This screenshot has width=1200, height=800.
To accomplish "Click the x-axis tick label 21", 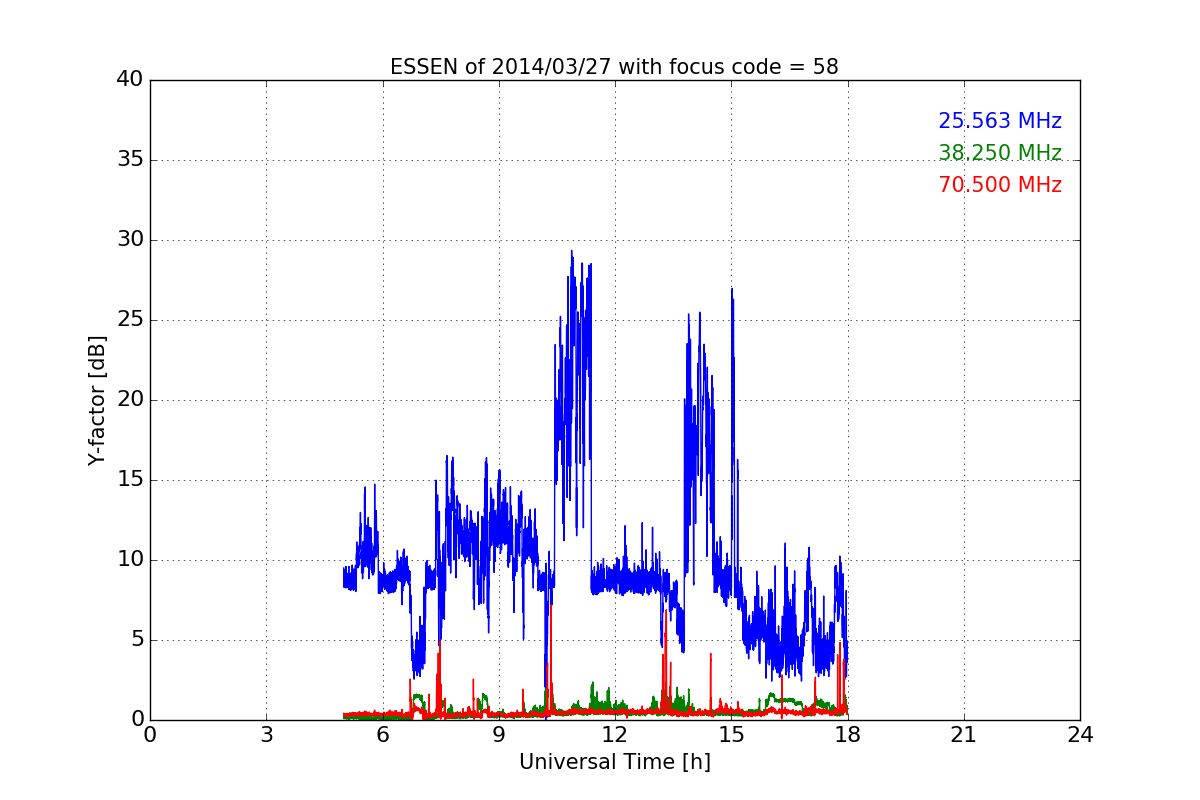I will (964, 735).
